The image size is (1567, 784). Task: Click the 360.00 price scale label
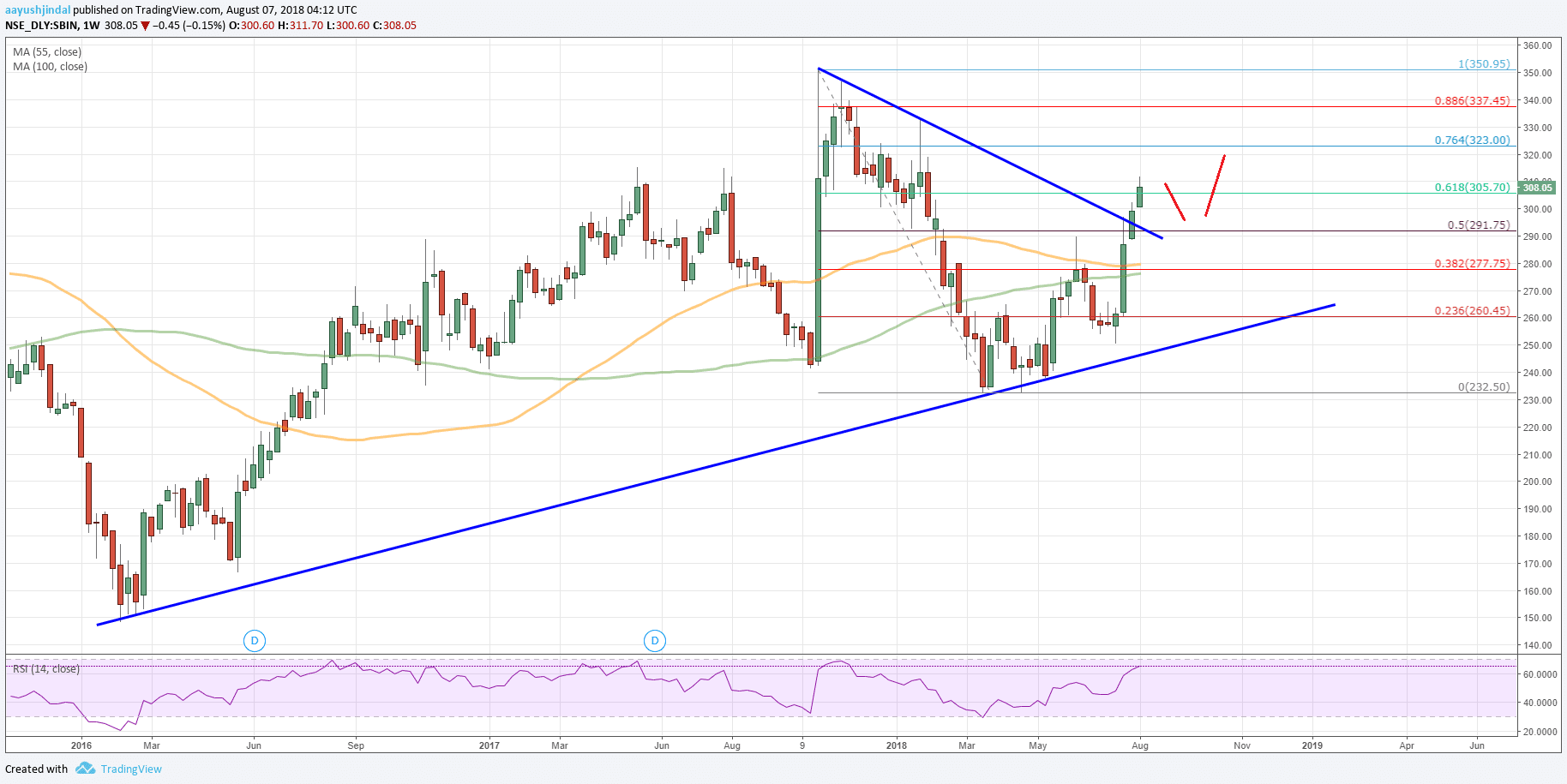pos(1537,45)
